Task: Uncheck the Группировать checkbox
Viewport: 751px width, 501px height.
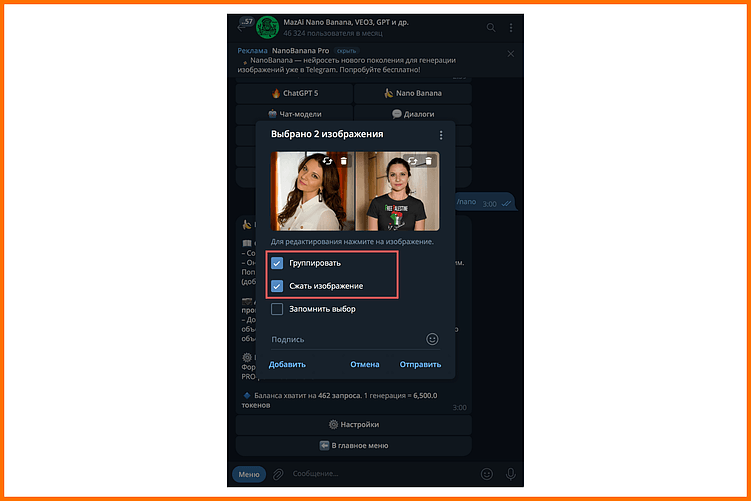Action: point(277,263)
